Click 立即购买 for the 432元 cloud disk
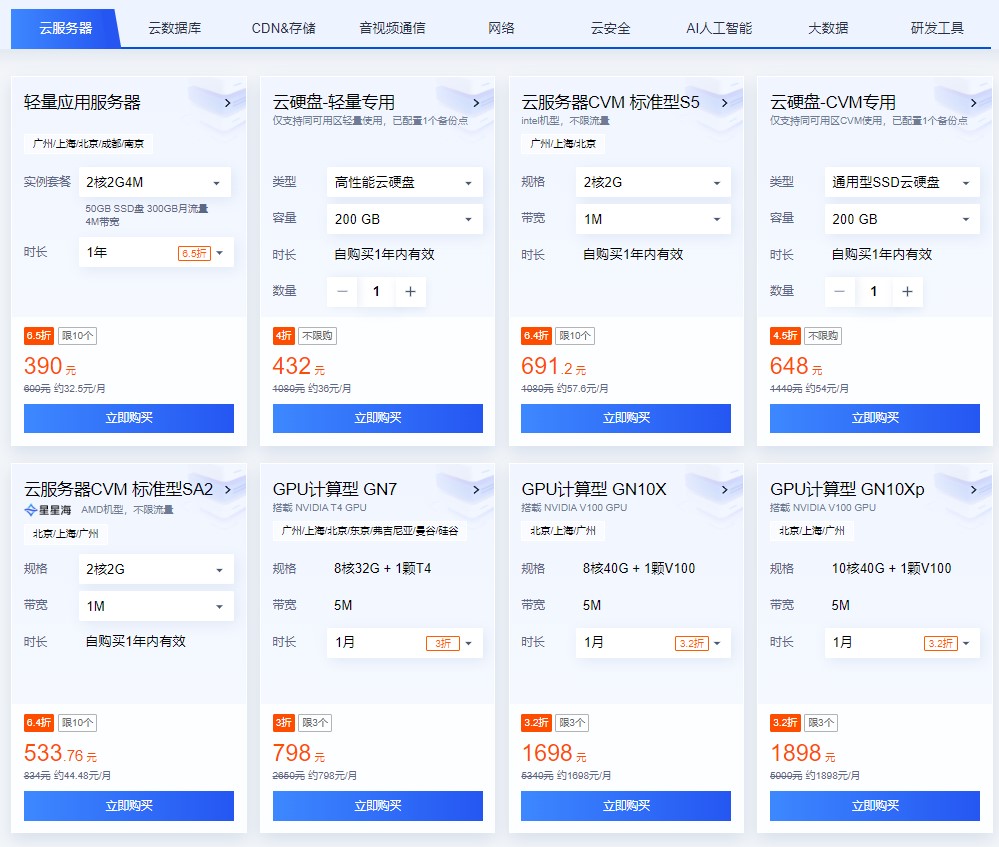This screenshot has height=847, width=999. tap(378, 418)
